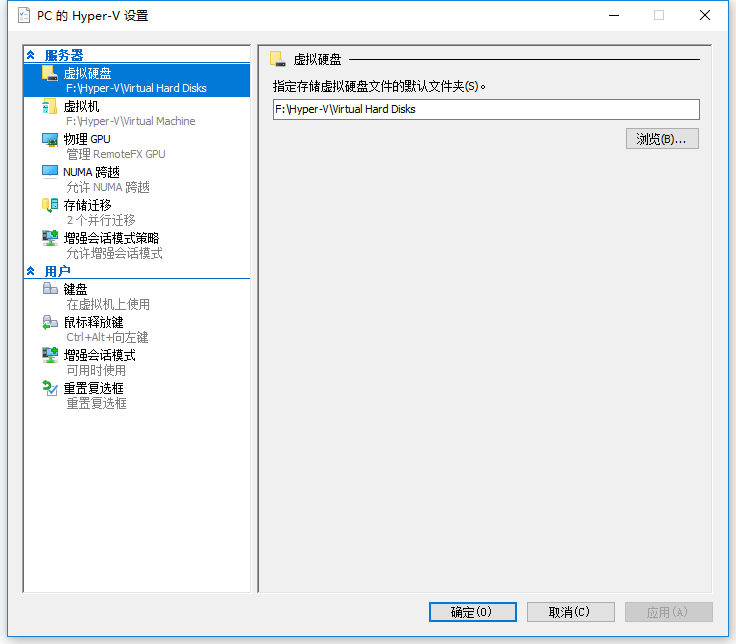This screenshot has width=736, height=644.
Task: Click the 服务器 section header
Action: (x=64, y=55)
